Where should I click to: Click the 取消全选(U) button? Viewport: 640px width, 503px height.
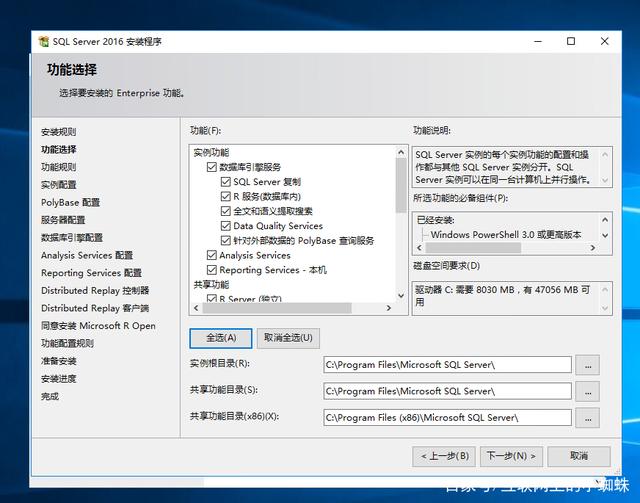[288, 338]
